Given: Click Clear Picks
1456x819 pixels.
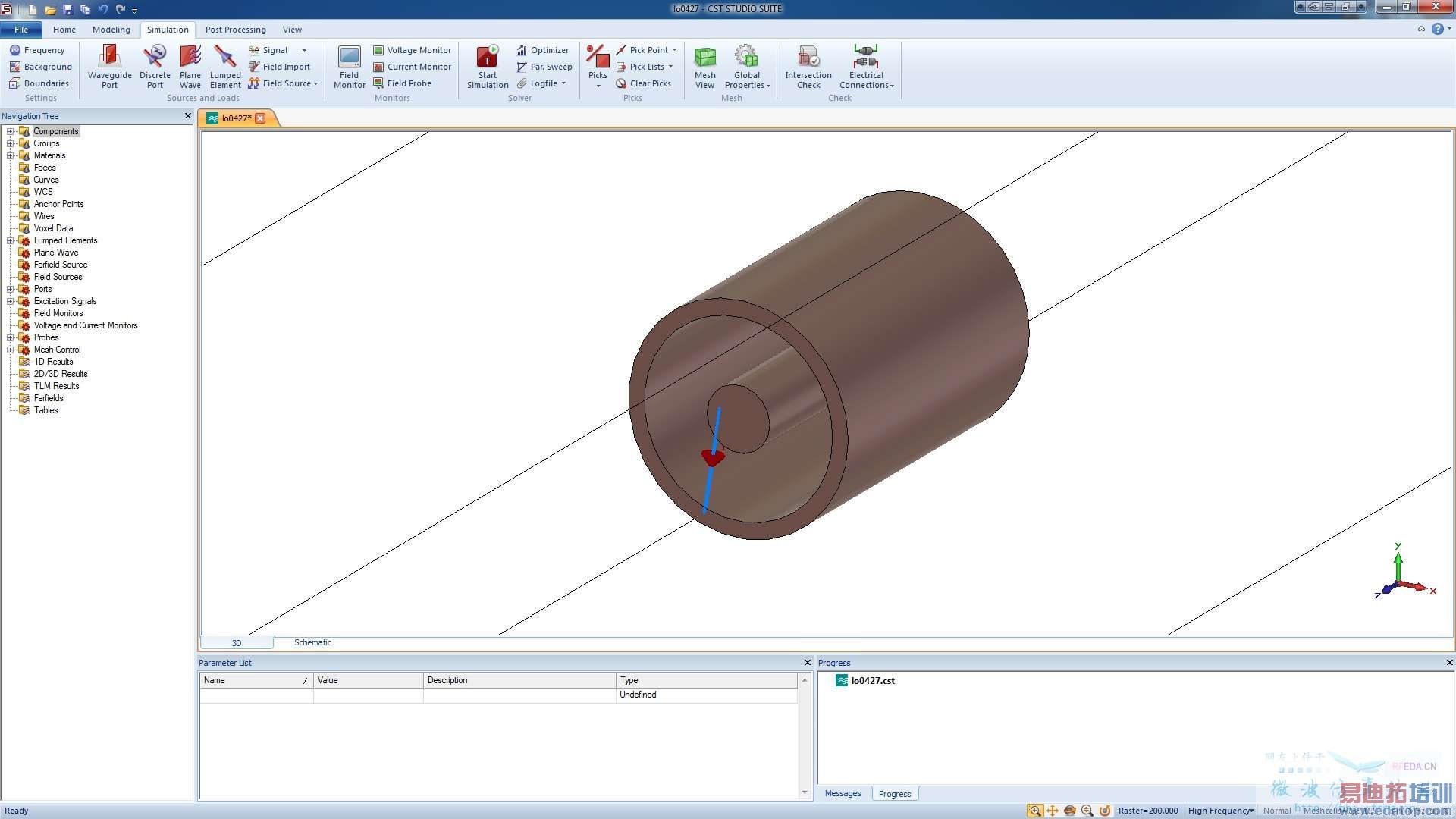Looking at the screenshot, I should coord(643,83).
